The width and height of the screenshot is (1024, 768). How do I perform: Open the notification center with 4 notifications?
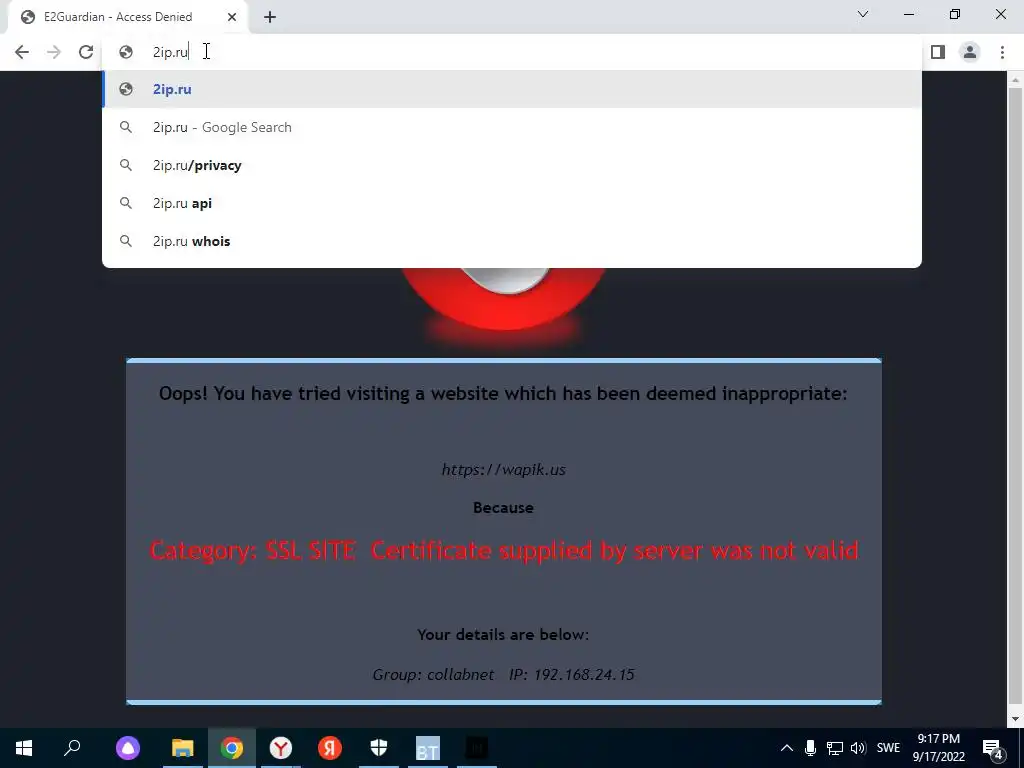tap(993, 748)
